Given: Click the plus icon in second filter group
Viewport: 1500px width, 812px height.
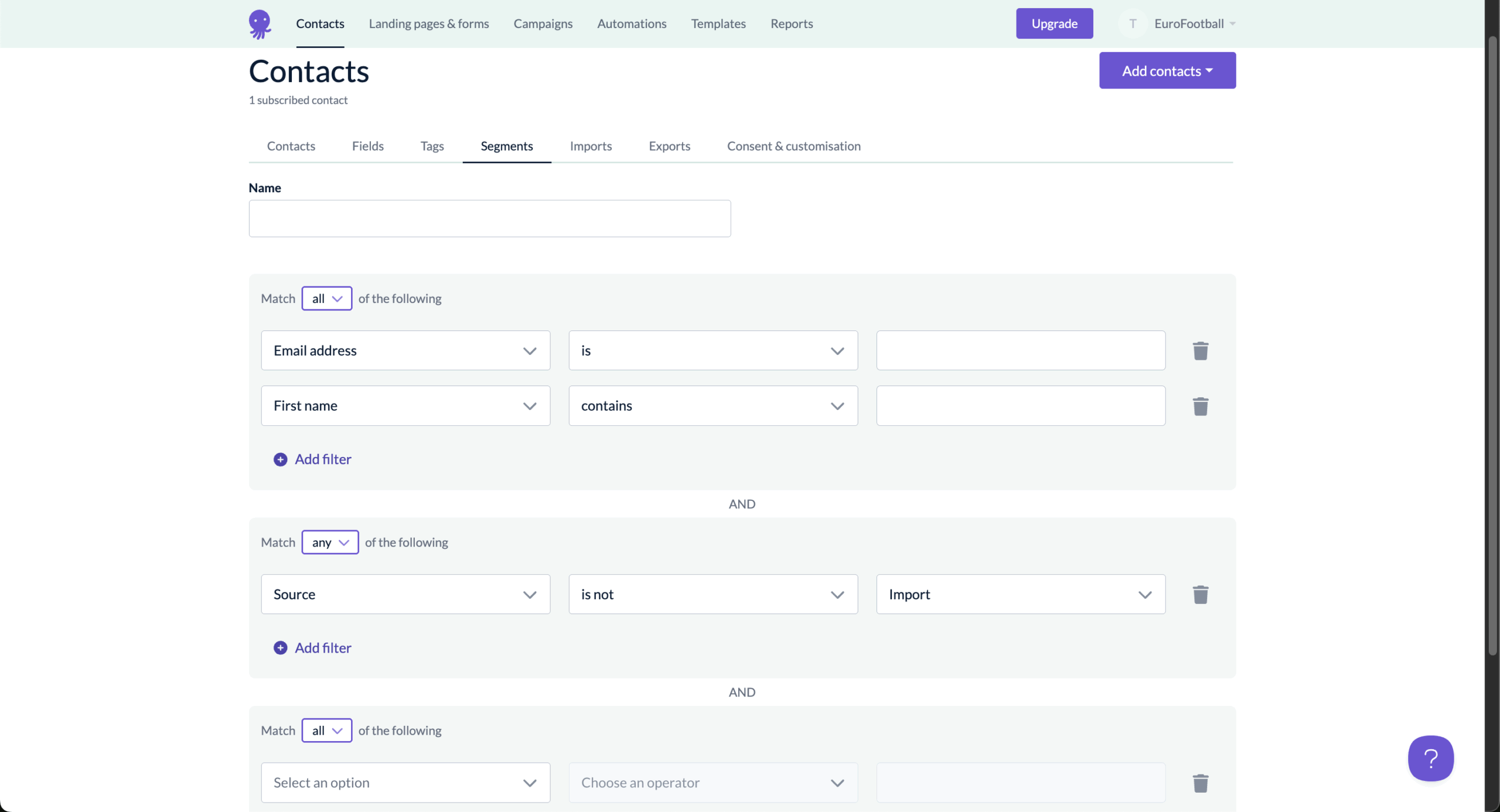Looking at the screenshot, I should [281, 647].
